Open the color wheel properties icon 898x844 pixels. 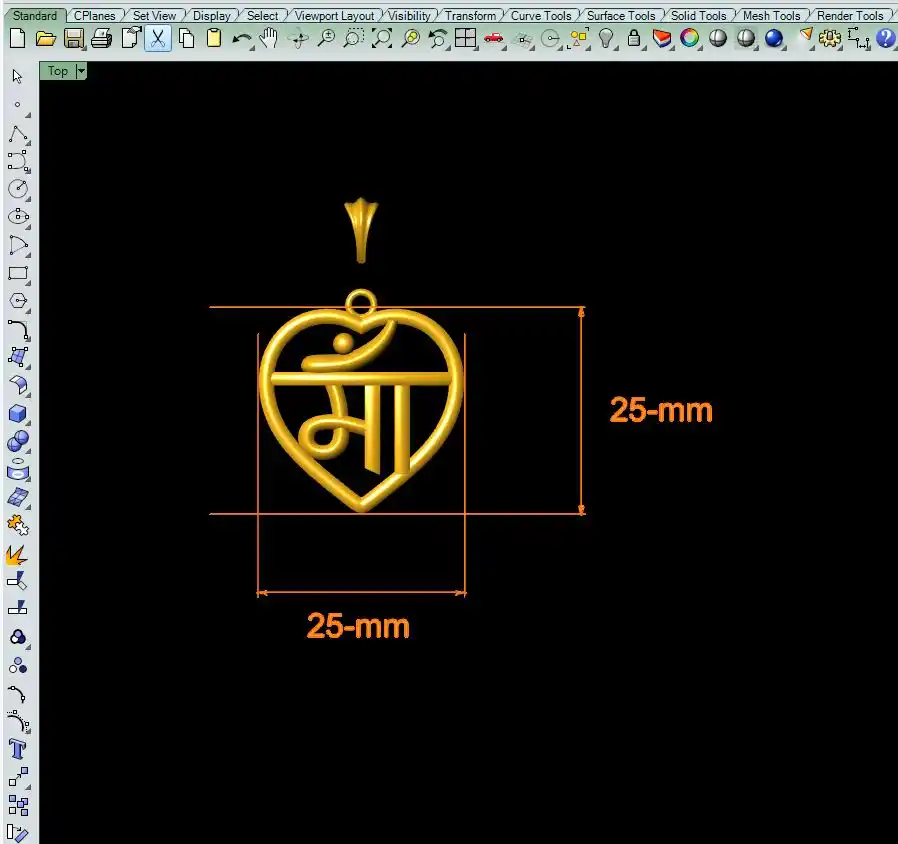point(690,39)
